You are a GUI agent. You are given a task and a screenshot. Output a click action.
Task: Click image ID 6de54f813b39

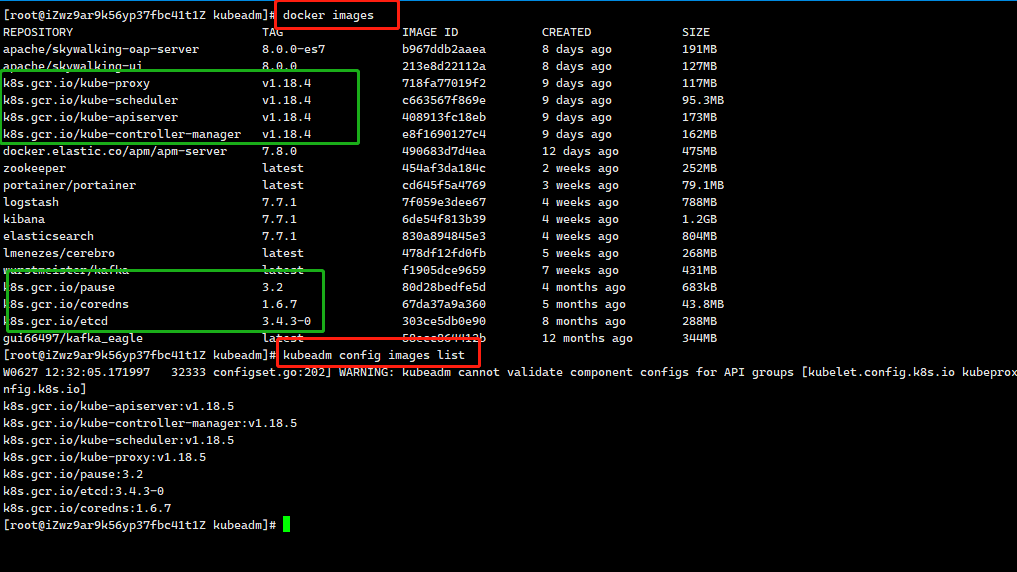tap(444, 219)
